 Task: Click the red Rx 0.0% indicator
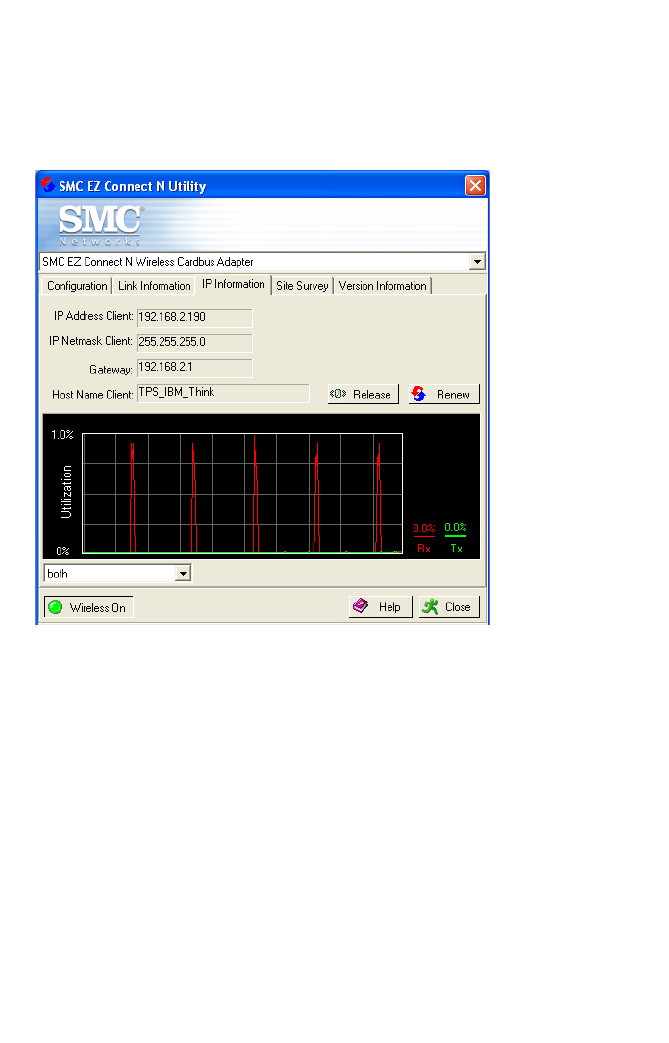click(424, 537)
